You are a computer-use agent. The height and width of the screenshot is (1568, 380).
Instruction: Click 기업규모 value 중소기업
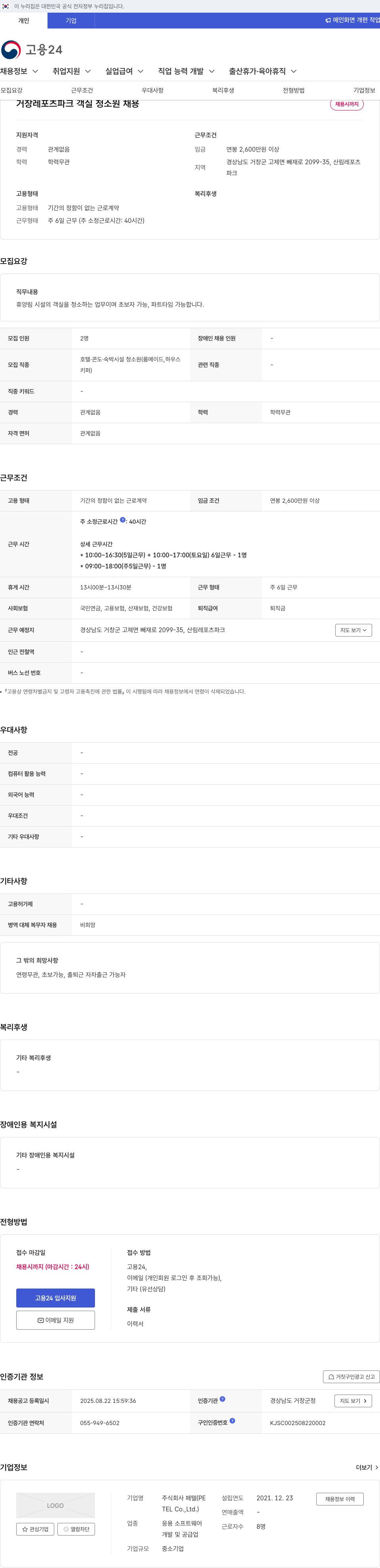(172, 1549)
